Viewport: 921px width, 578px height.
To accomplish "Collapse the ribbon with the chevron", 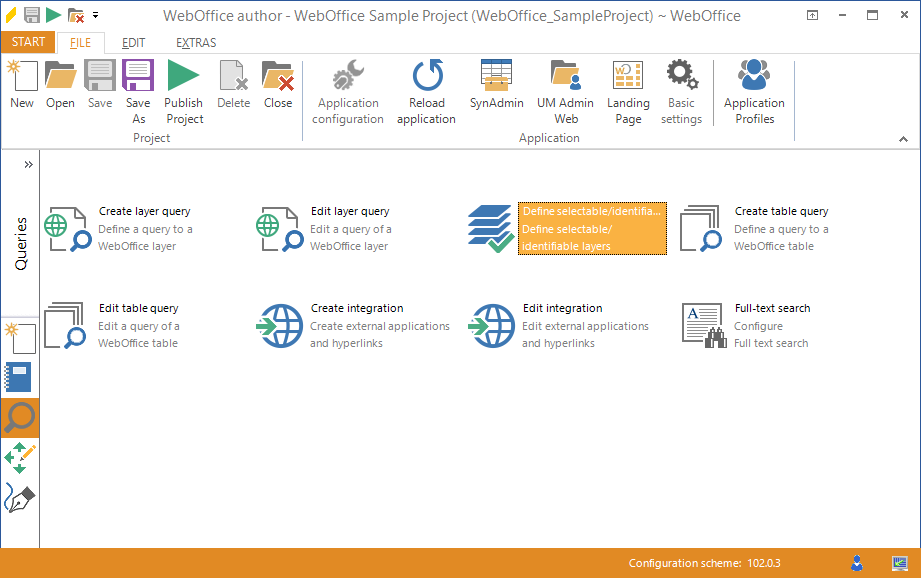I will coord(905,138).
